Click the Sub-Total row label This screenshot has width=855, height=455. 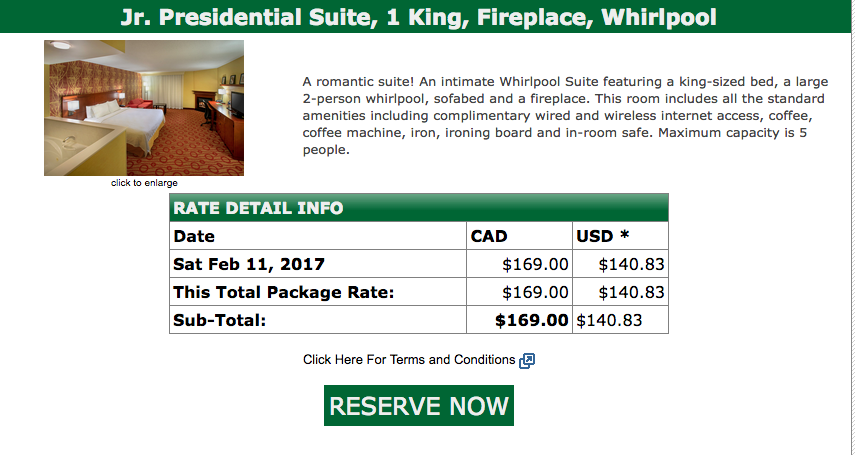(221, 321)
